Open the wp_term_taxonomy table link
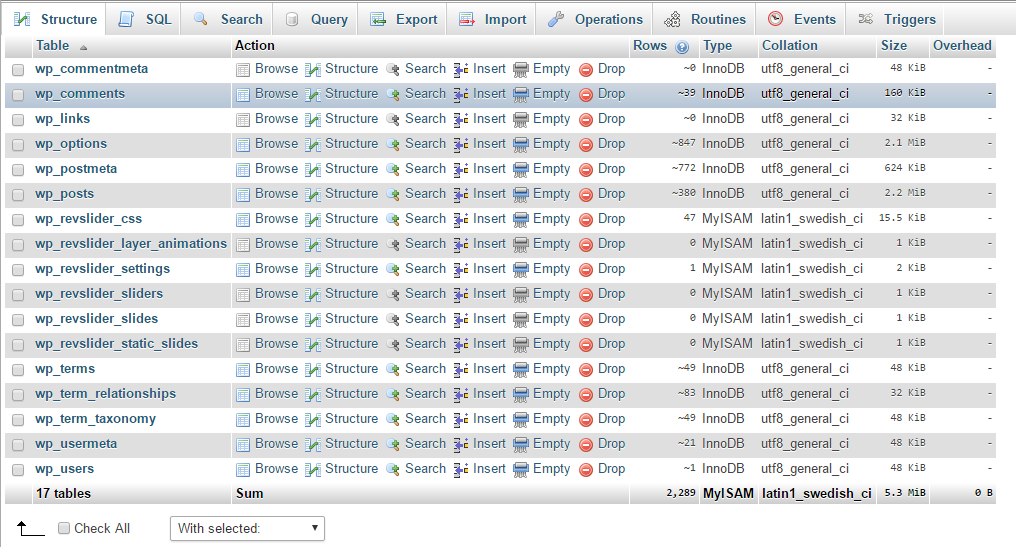 click(x=95, y=419)
